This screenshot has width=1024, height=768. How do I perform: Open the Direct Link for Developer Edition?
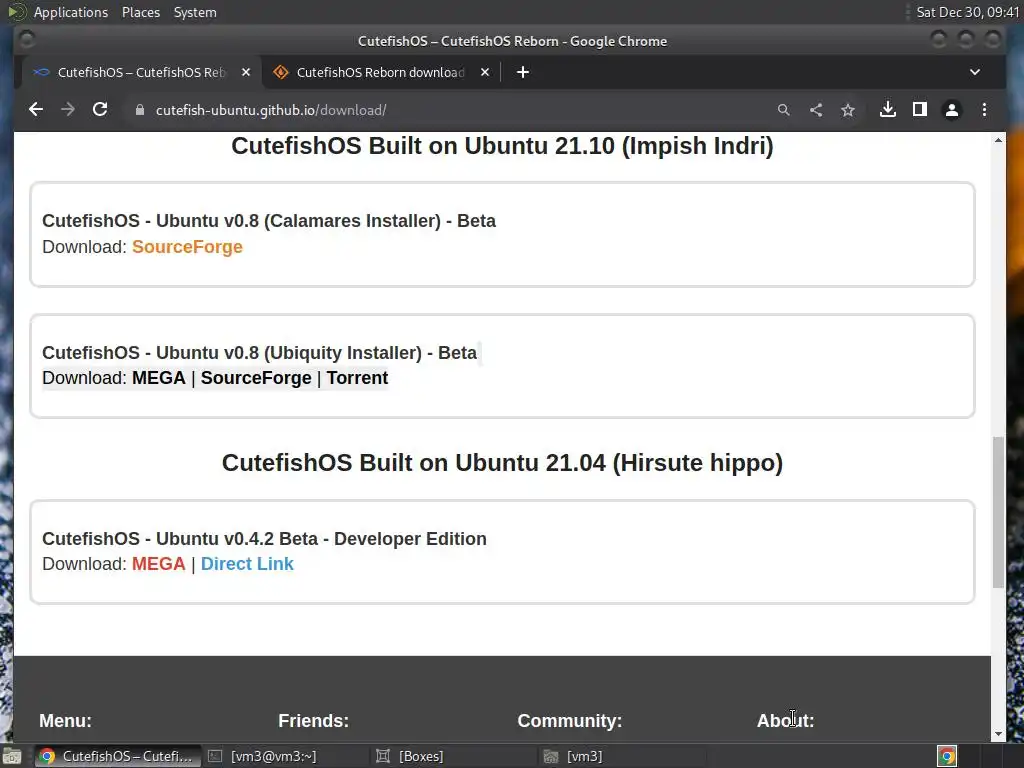tap(247, 564)
